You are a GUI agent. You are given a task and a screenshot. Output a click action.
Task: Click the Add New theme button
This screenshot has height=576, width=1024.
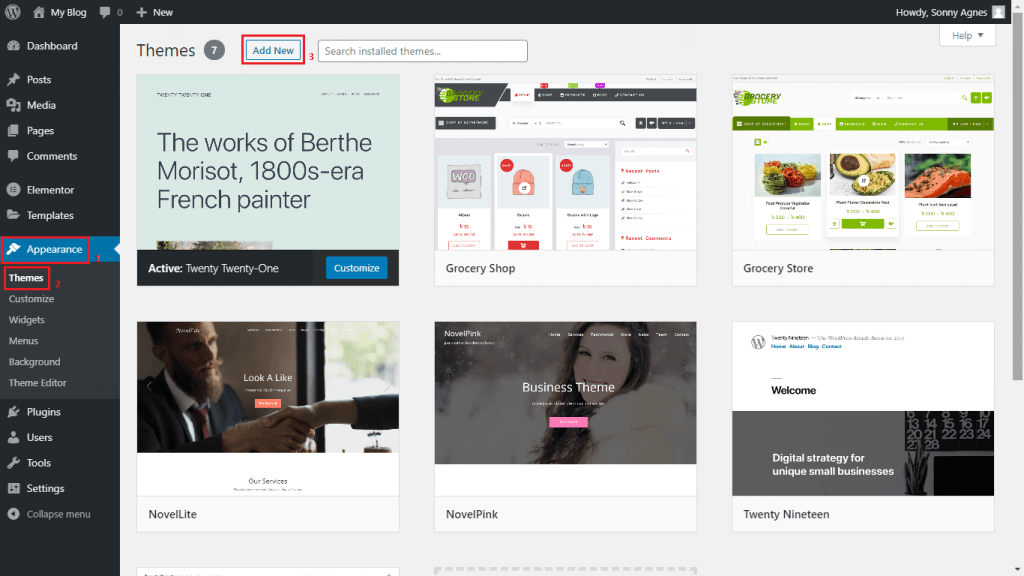(273, 51)
